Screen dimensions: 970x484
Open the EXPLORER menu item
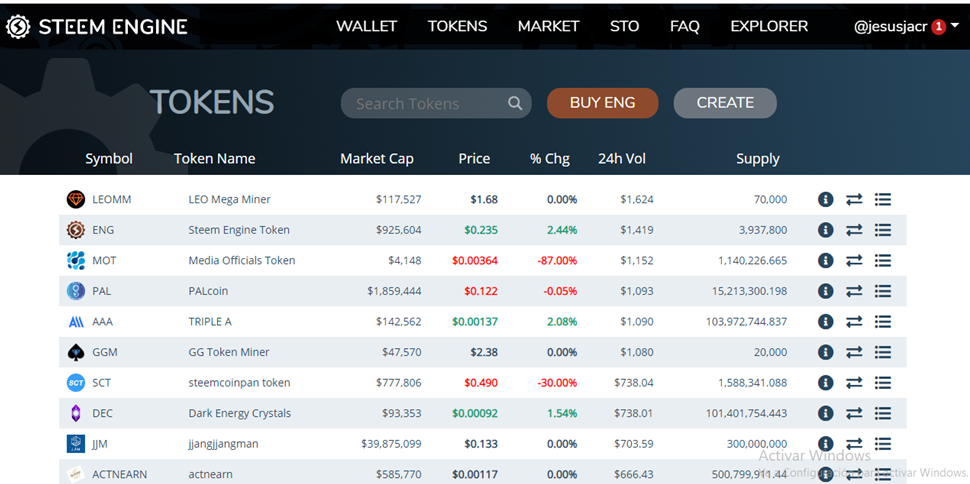coord(769,27)
